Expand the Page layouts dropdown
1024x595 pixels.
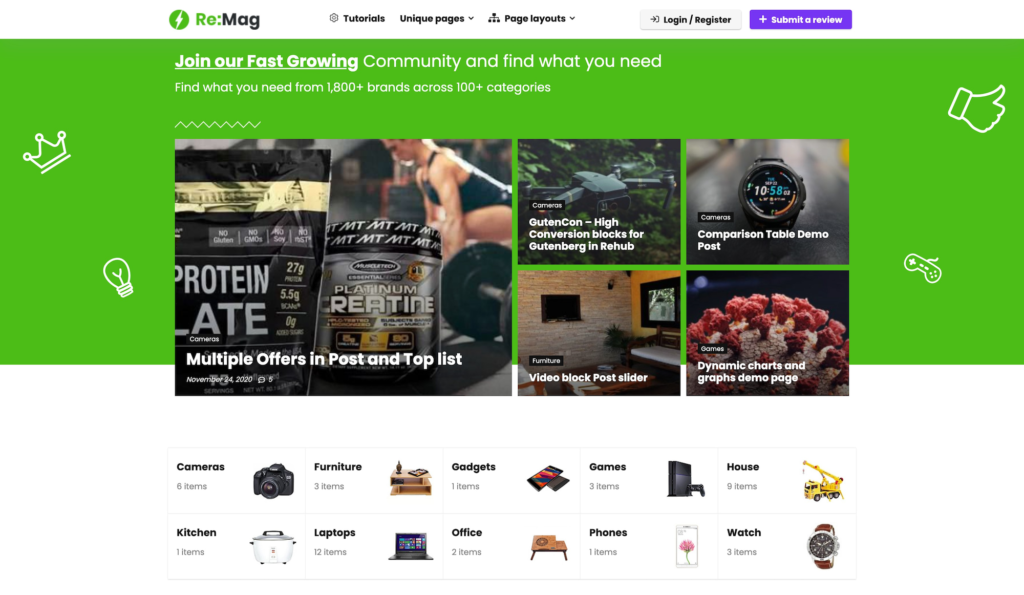(532, 18)
